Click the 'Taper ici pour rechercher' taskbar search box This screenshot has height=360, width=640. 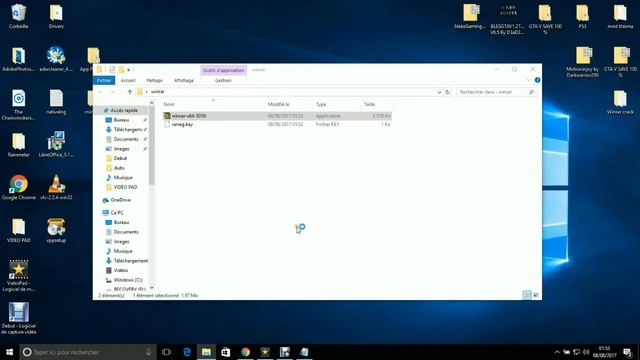[x=88, y=352]
